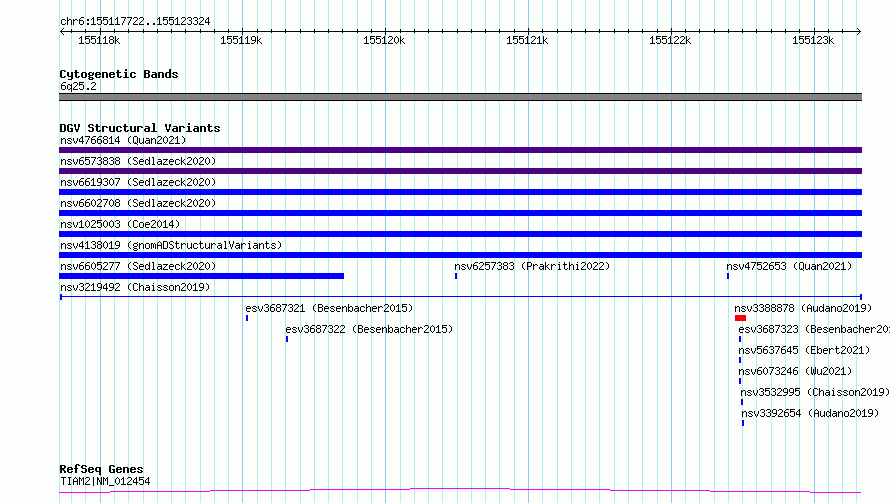This screenshot has width=890, height=503.
Task: Click the nsv4752653 small blue marker
Action: click(x=728, y=276)
